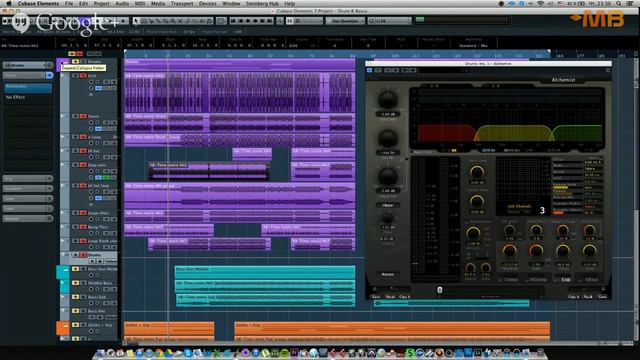Click the corner icon at Alchemist header right
The width and height of the screenshot is (640, 360).
click(x=608, y=70)
